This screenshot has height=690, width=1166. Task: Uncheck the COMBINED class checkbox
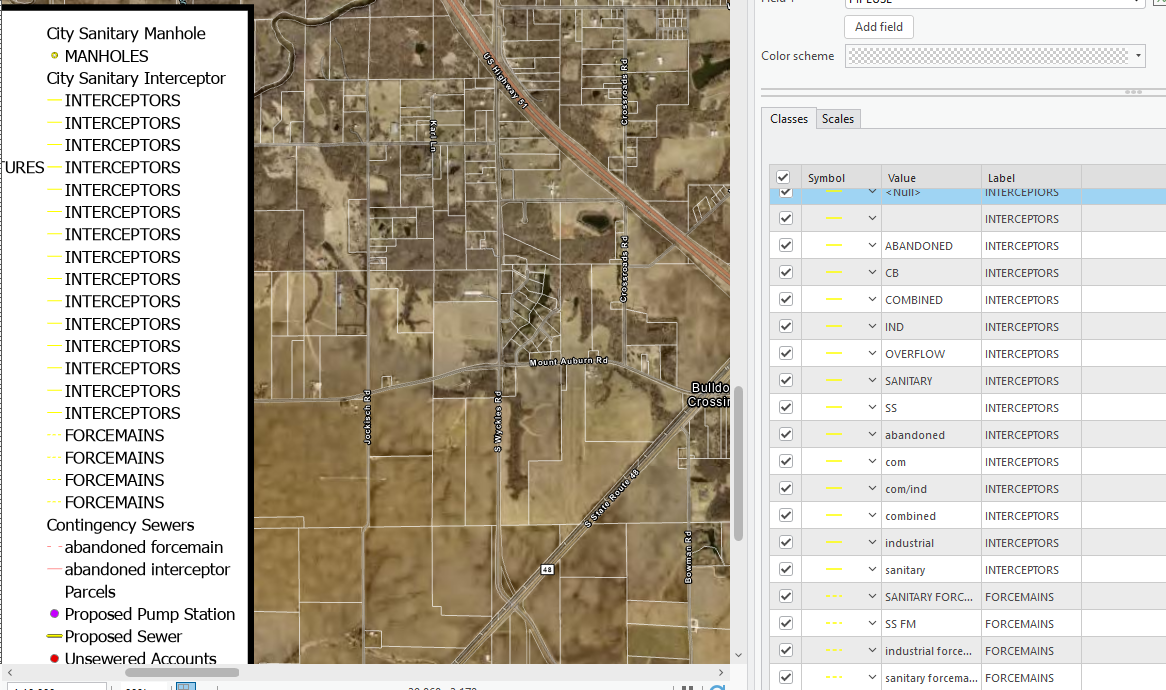point(786,299)
